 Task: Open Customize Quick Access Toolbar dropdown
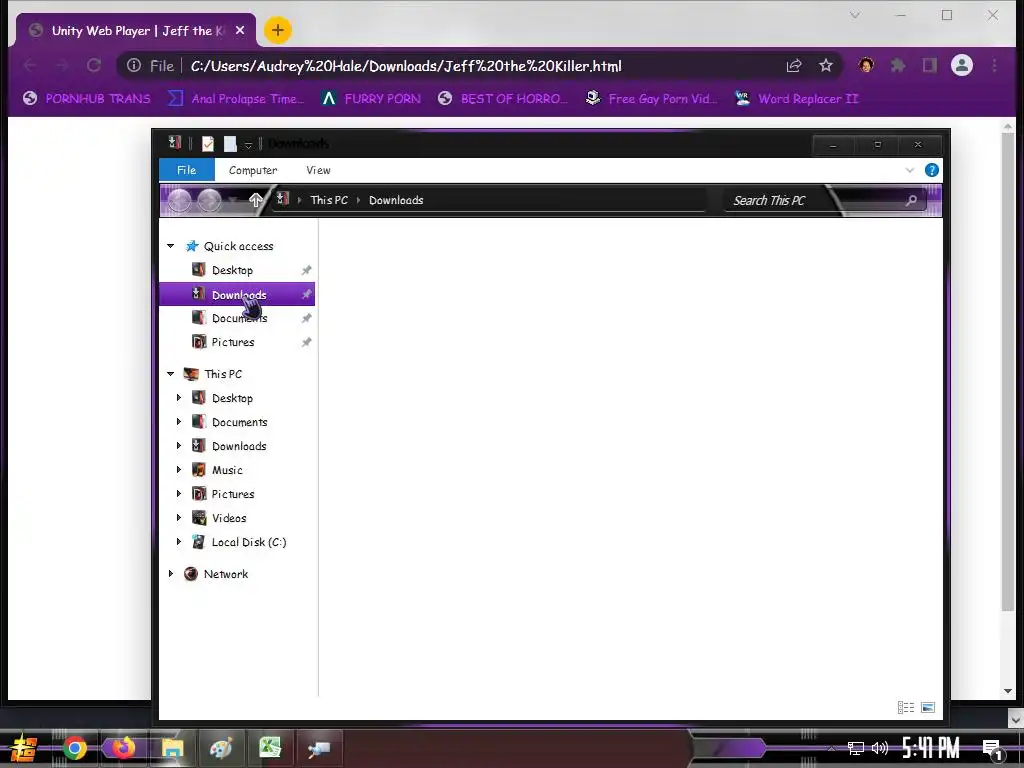(x=248, y=144)
